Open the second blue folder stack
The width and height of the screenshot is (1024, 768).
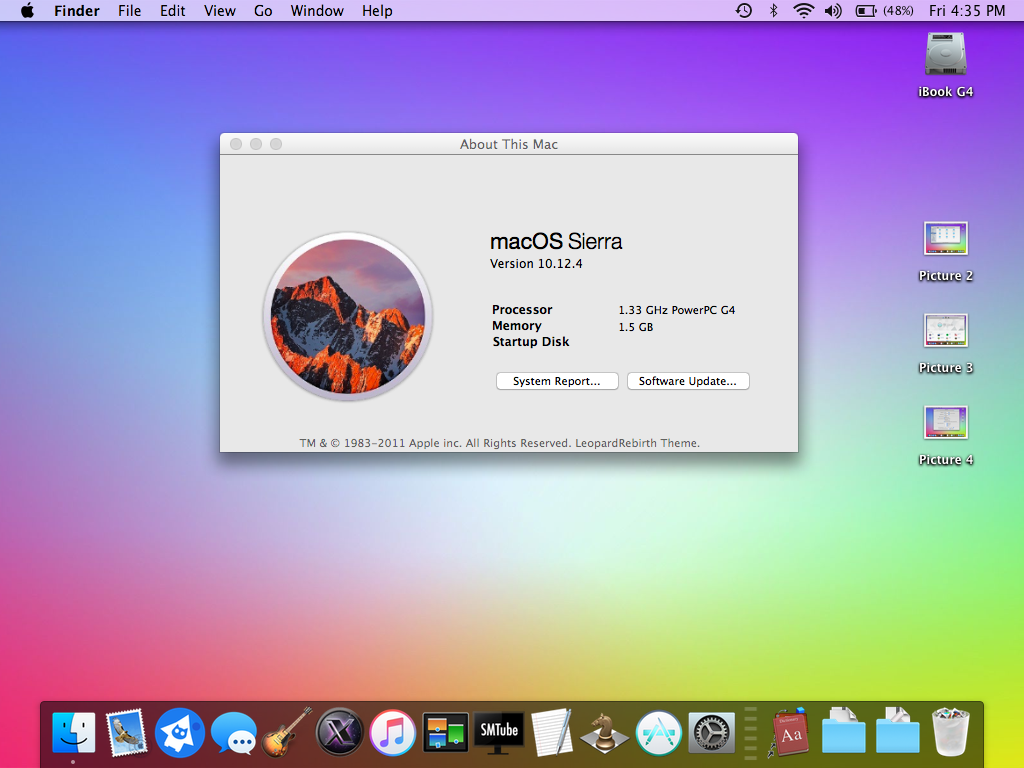click(x=897, y=731)
